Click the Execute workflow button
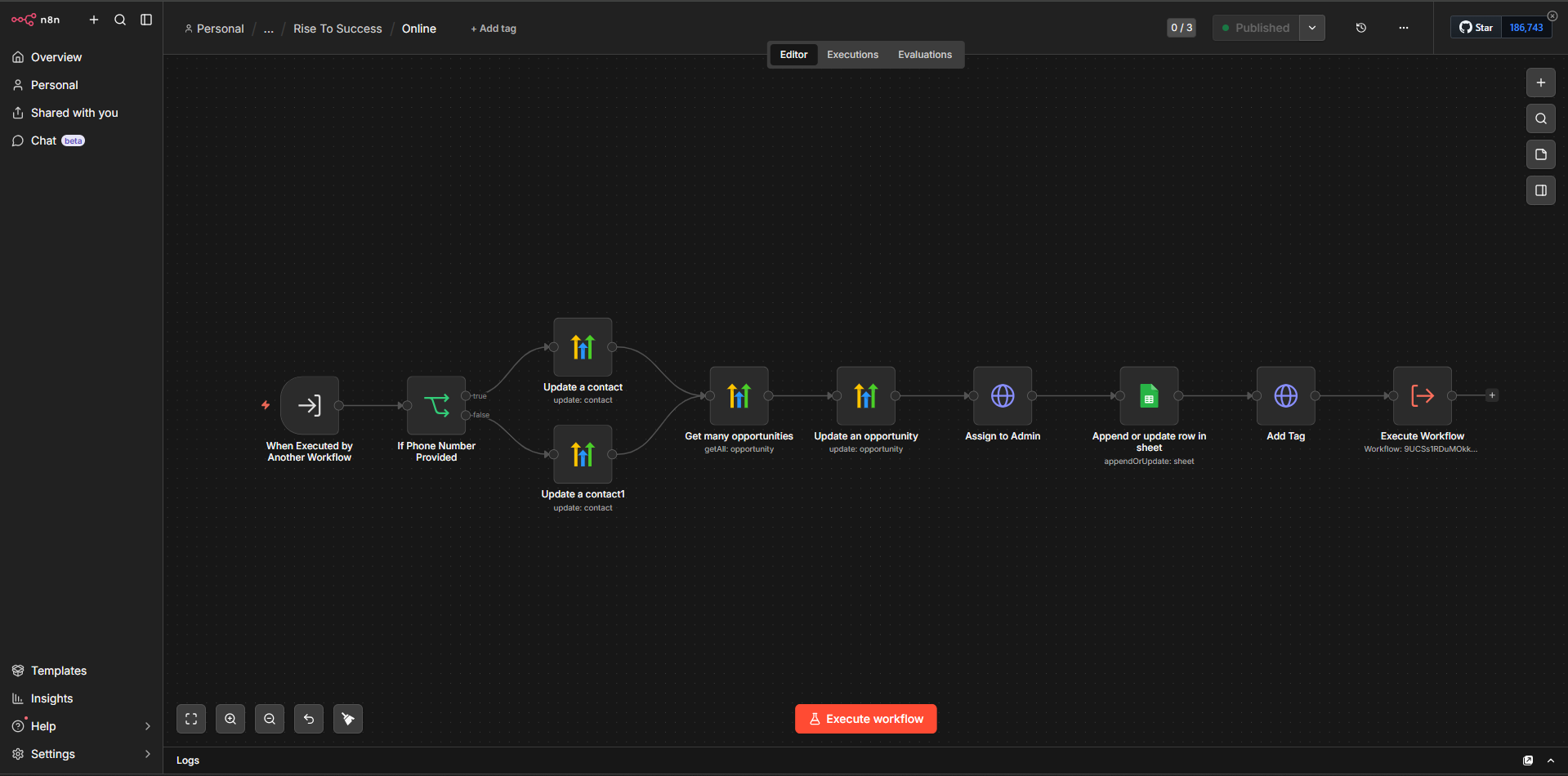This screenshot has height=776, width=1568. (866, 719)
